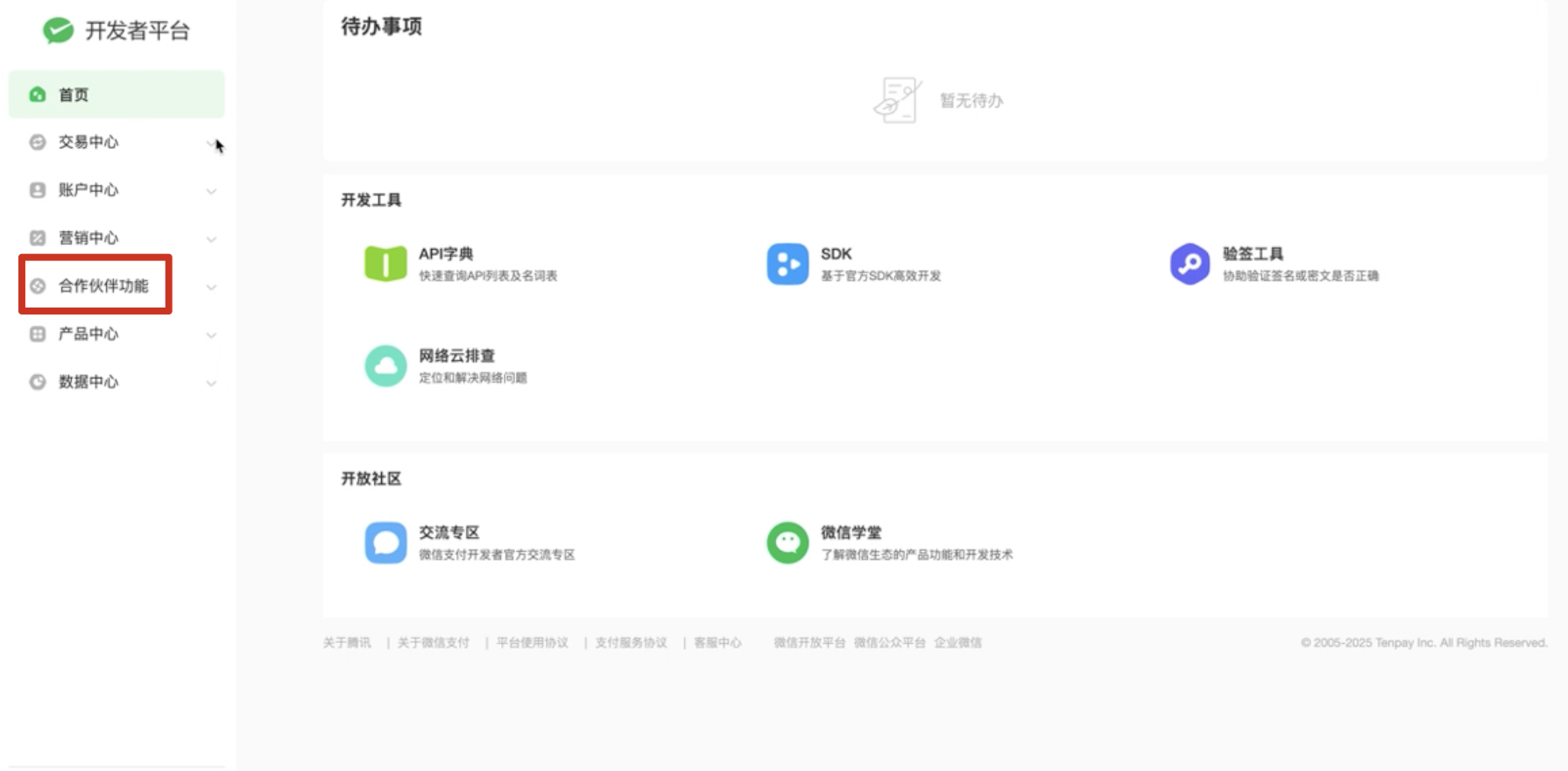Expand the 营销中心 chevron arrow
This screenshot has width=1568, height=771.
coord(211,239)
